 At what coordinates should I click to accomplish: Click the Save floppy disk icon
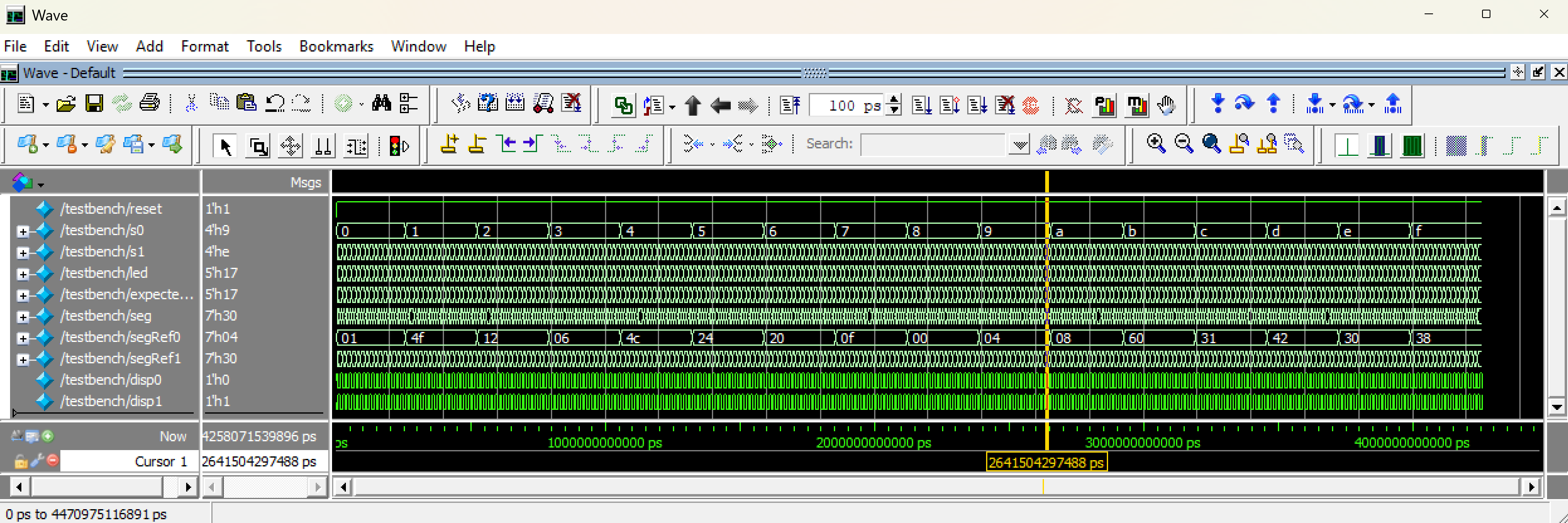pyautogui.click(x=94, y=104)
